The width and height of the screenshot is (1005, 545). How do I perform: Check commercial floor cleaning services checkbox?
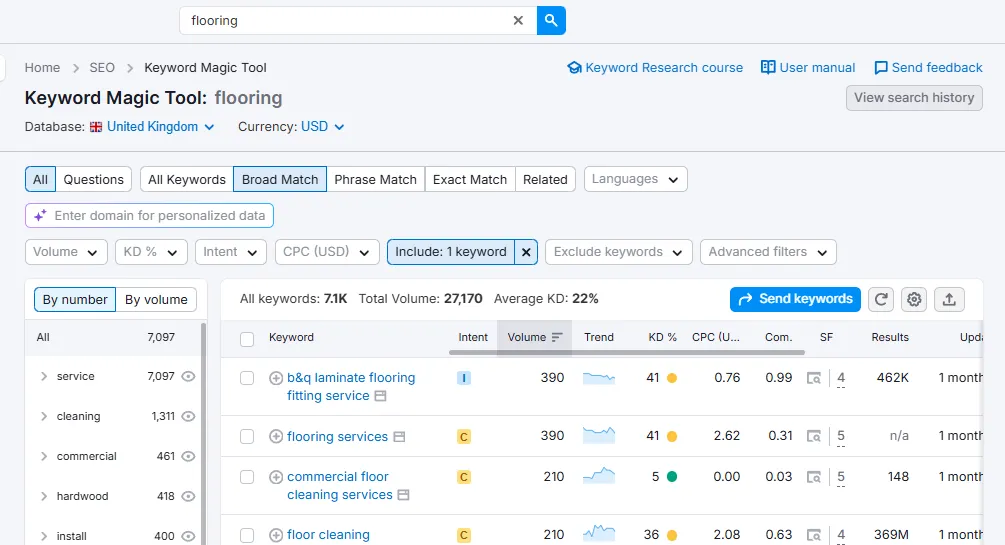click(247, 477)
